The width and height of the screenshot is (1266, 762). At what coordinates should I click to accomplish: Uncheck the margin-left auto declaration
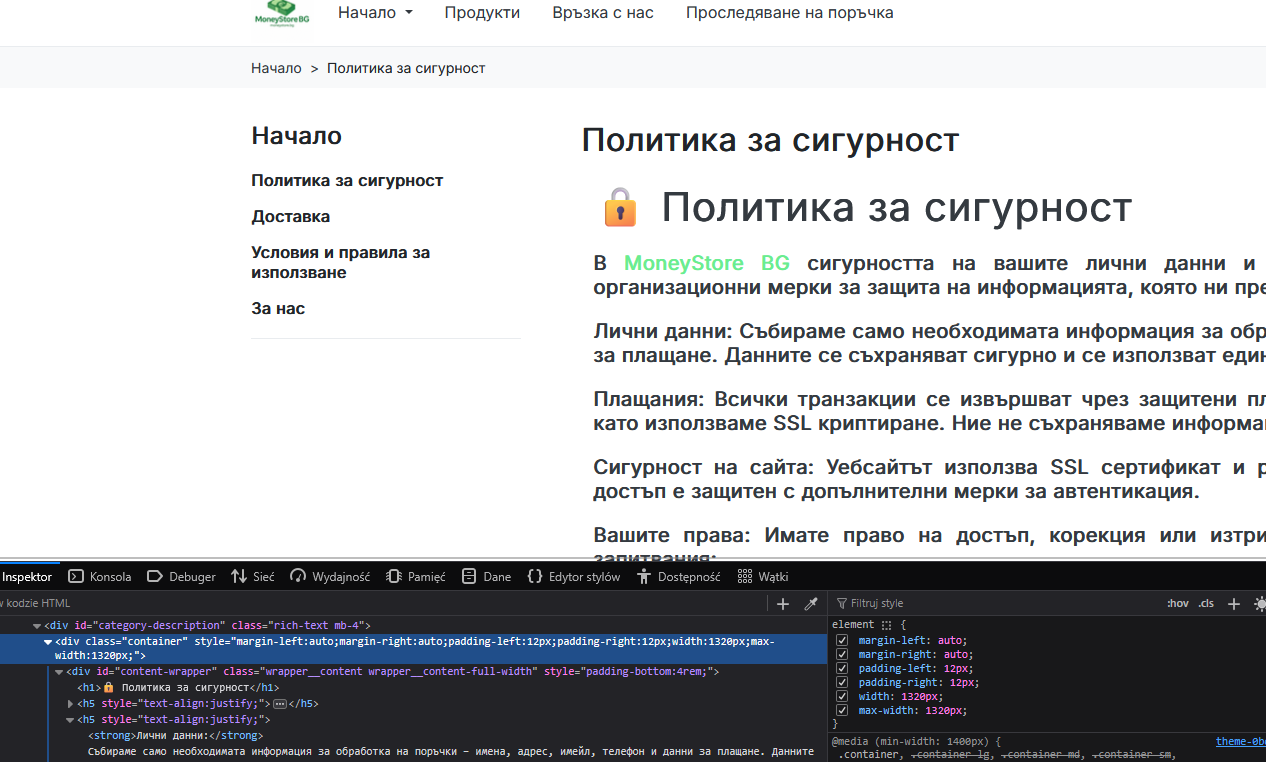(x=842, y=640)
